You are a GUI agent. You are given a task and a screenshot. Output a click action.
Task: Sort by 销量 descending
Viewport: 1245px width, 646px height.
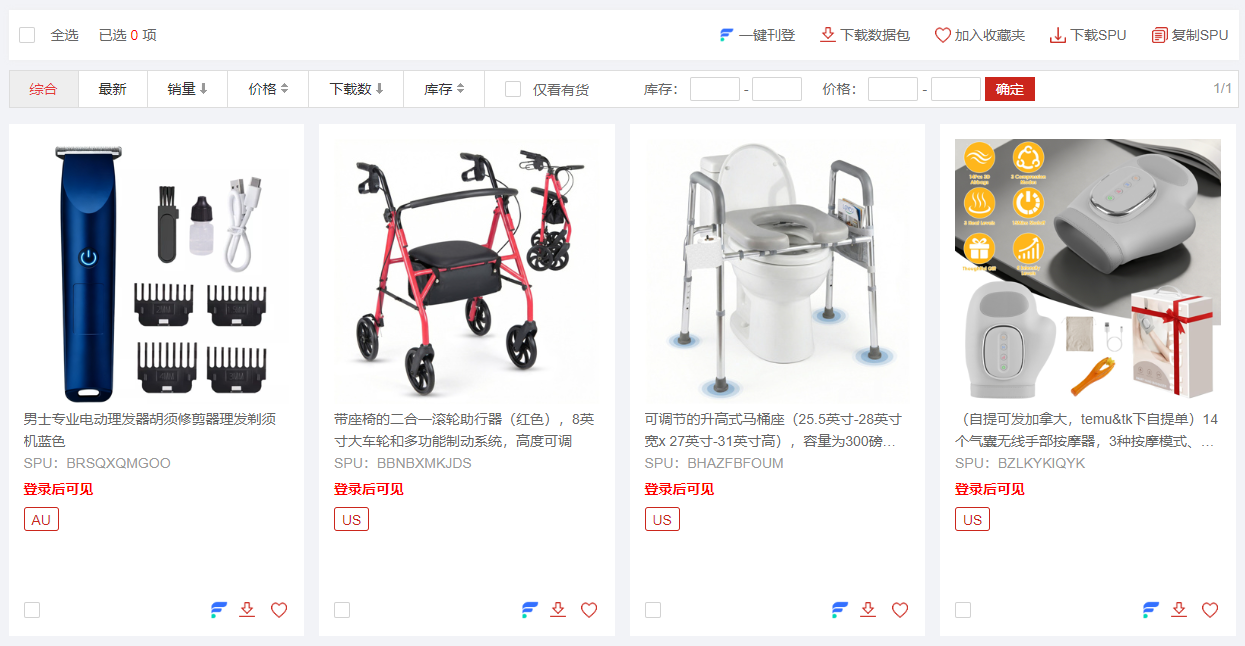point(188,89)
